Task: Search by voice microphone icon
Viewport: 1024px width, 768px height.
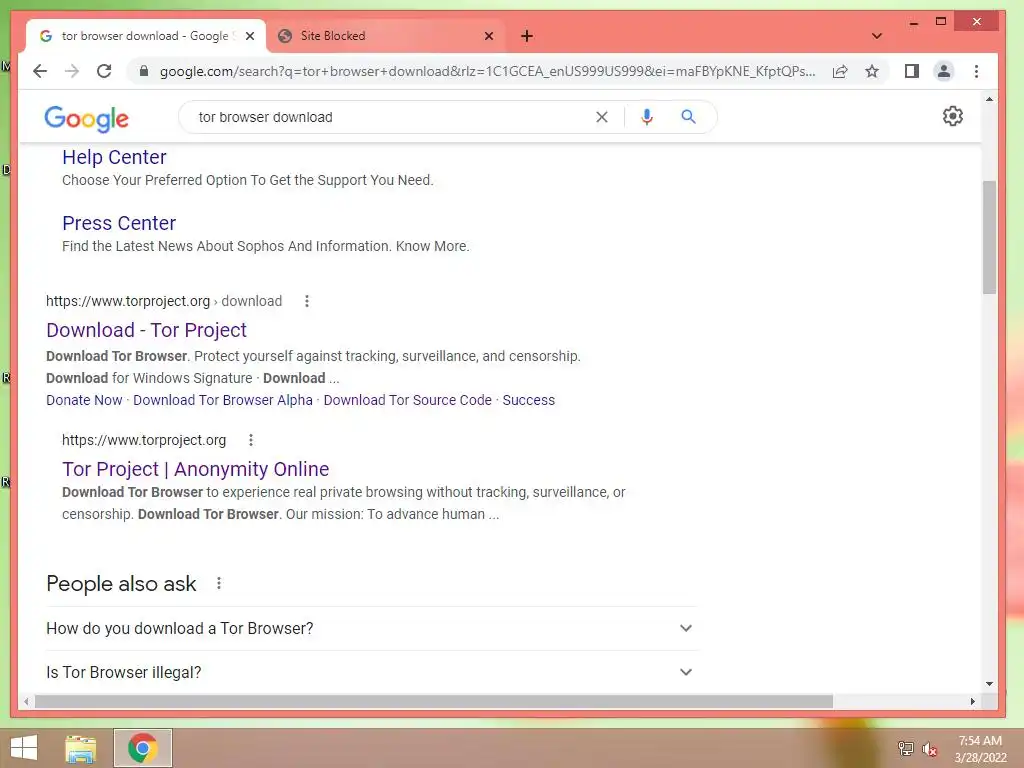Action: (647, 117)
